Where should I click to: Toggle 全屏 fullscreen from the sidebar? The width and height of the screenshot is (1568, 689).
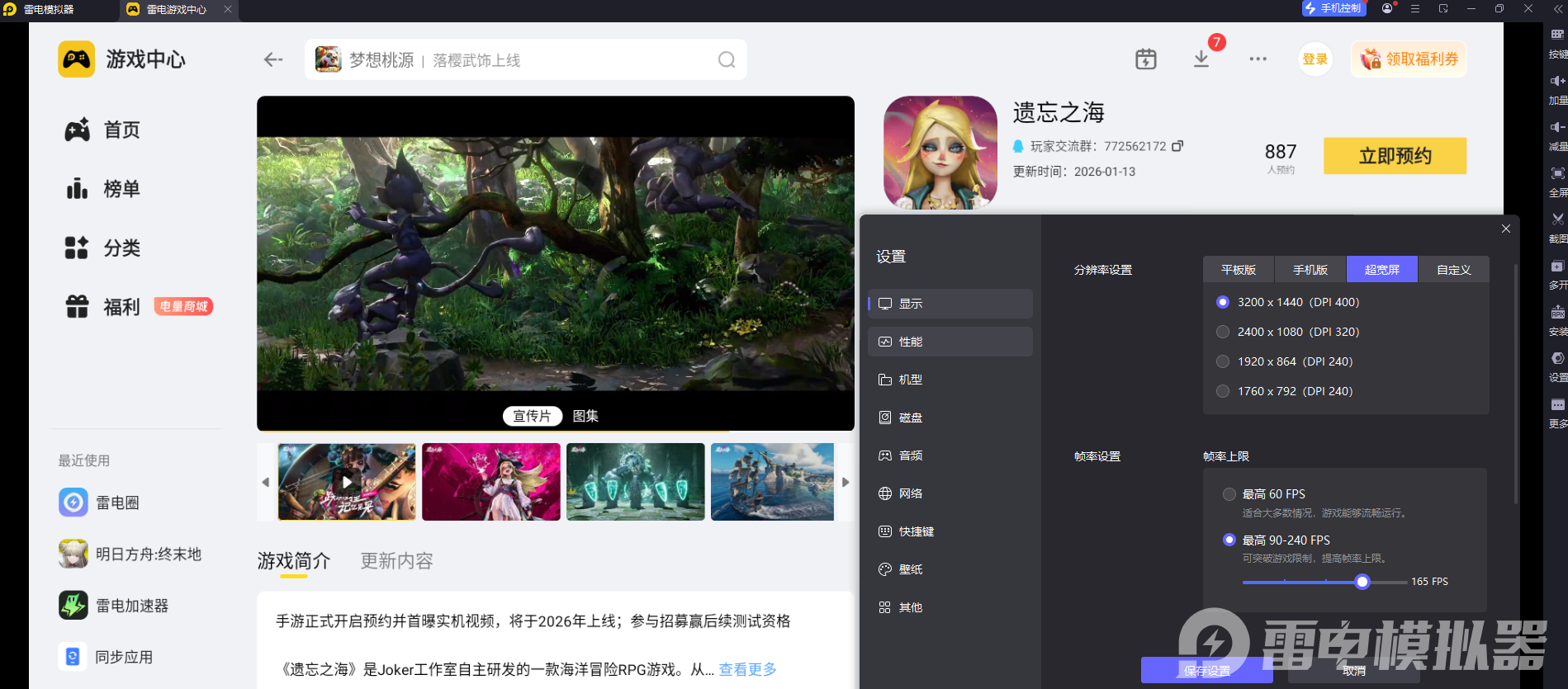pyautogui.click(x=1557, y=182)
